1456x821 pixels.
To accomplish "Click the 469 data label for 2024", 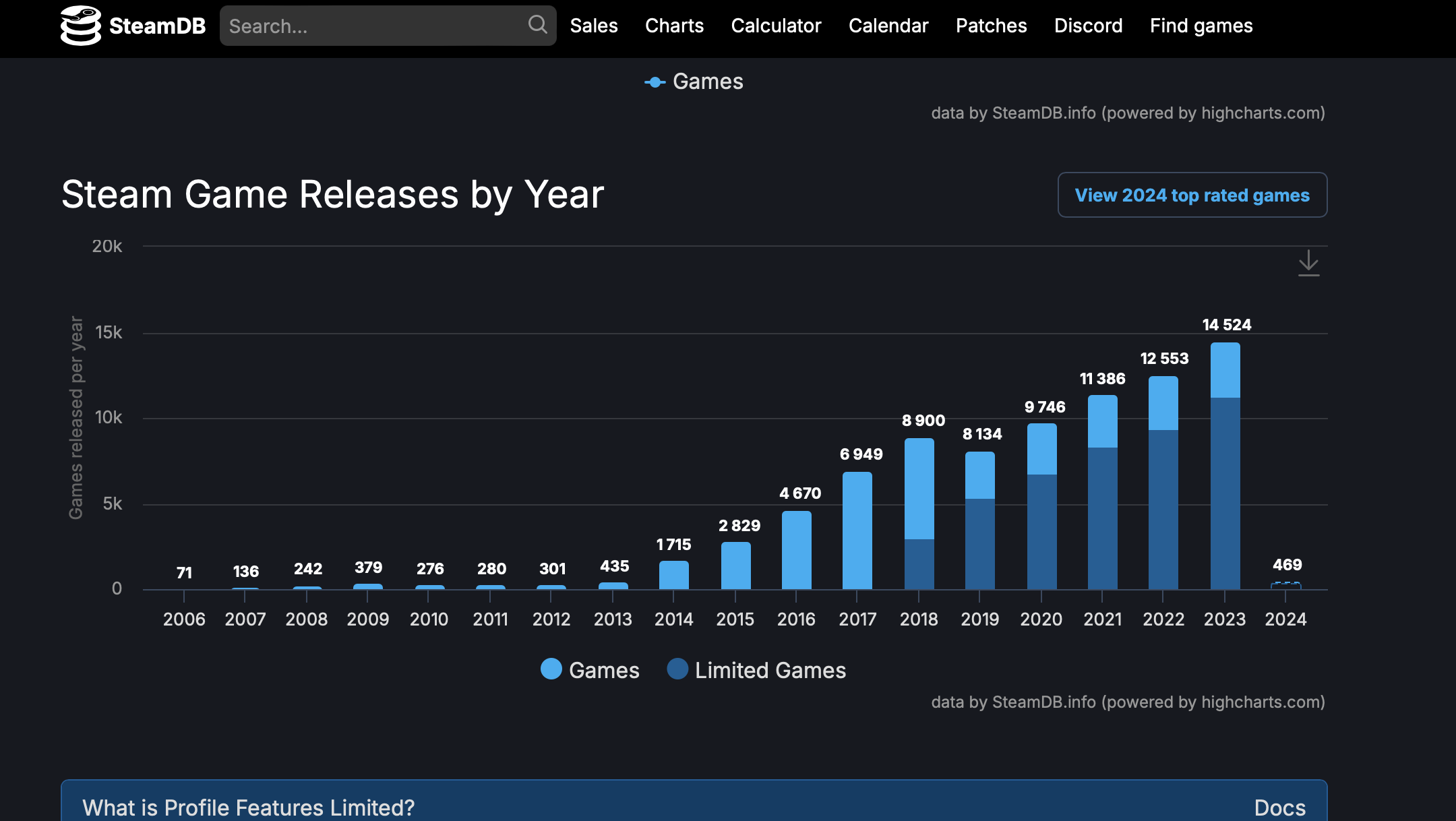I will coord(1287,565).
